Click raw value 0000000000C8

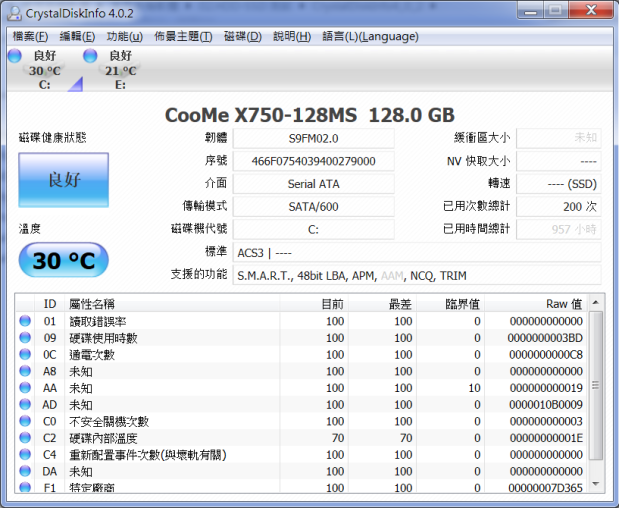pyautogui.click(x=546, y=355)
